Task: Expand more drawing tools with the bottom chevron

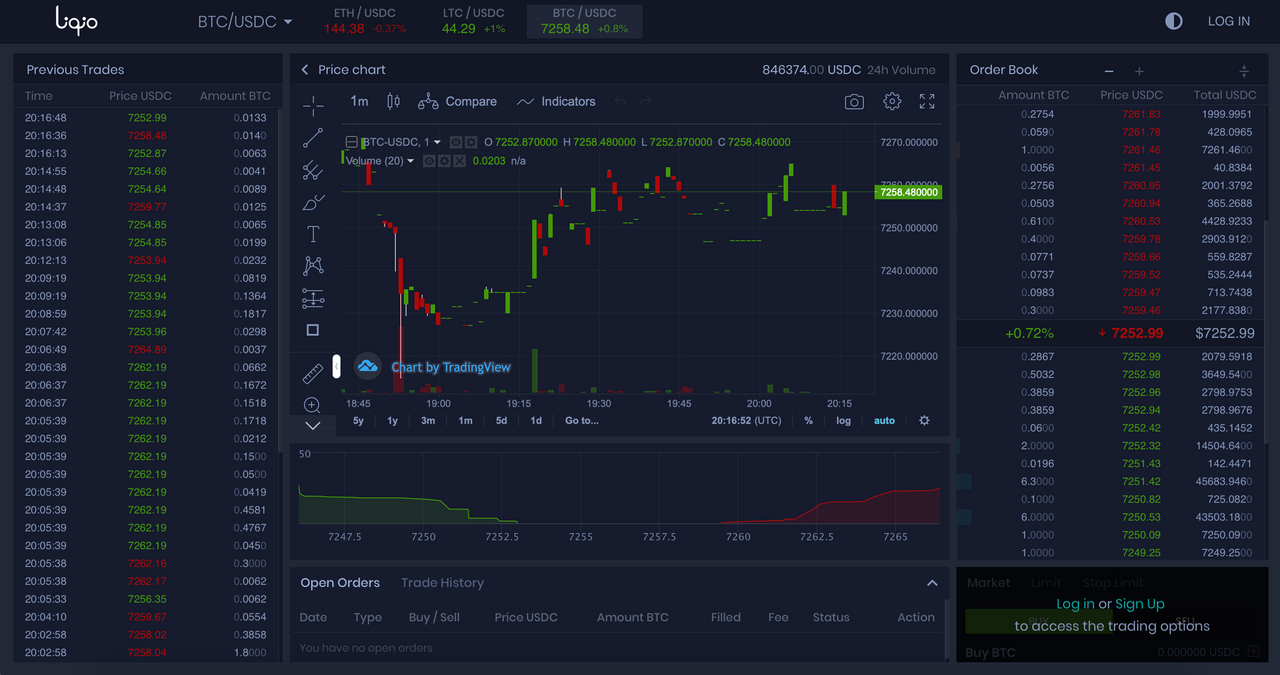Action: 313,426
